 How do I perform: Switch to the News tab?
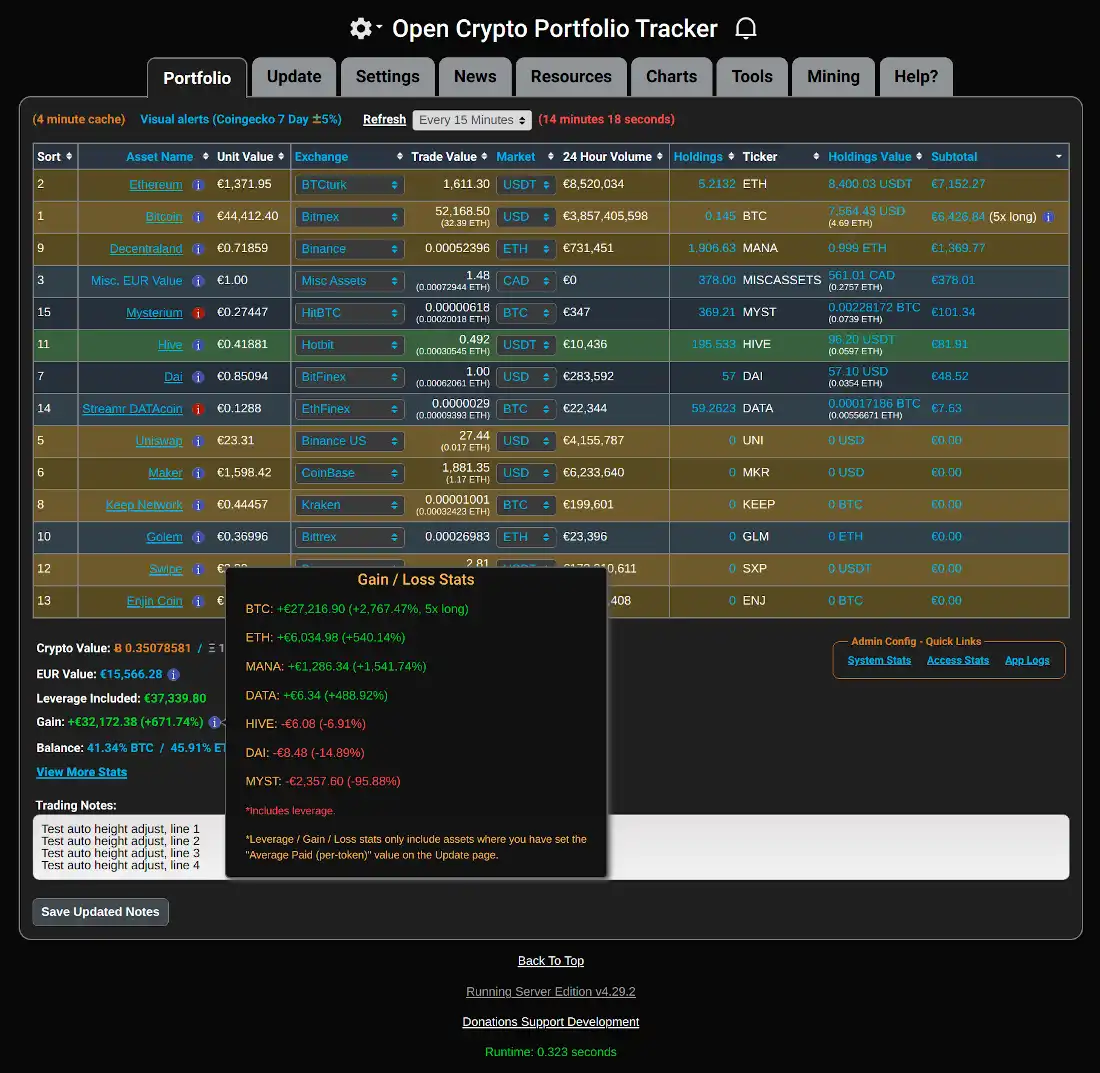click(475, 76)
